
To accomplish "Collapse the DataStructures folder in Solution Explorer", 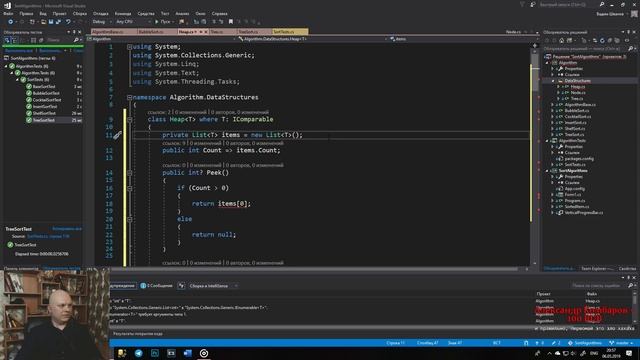I will coord(553,81).
